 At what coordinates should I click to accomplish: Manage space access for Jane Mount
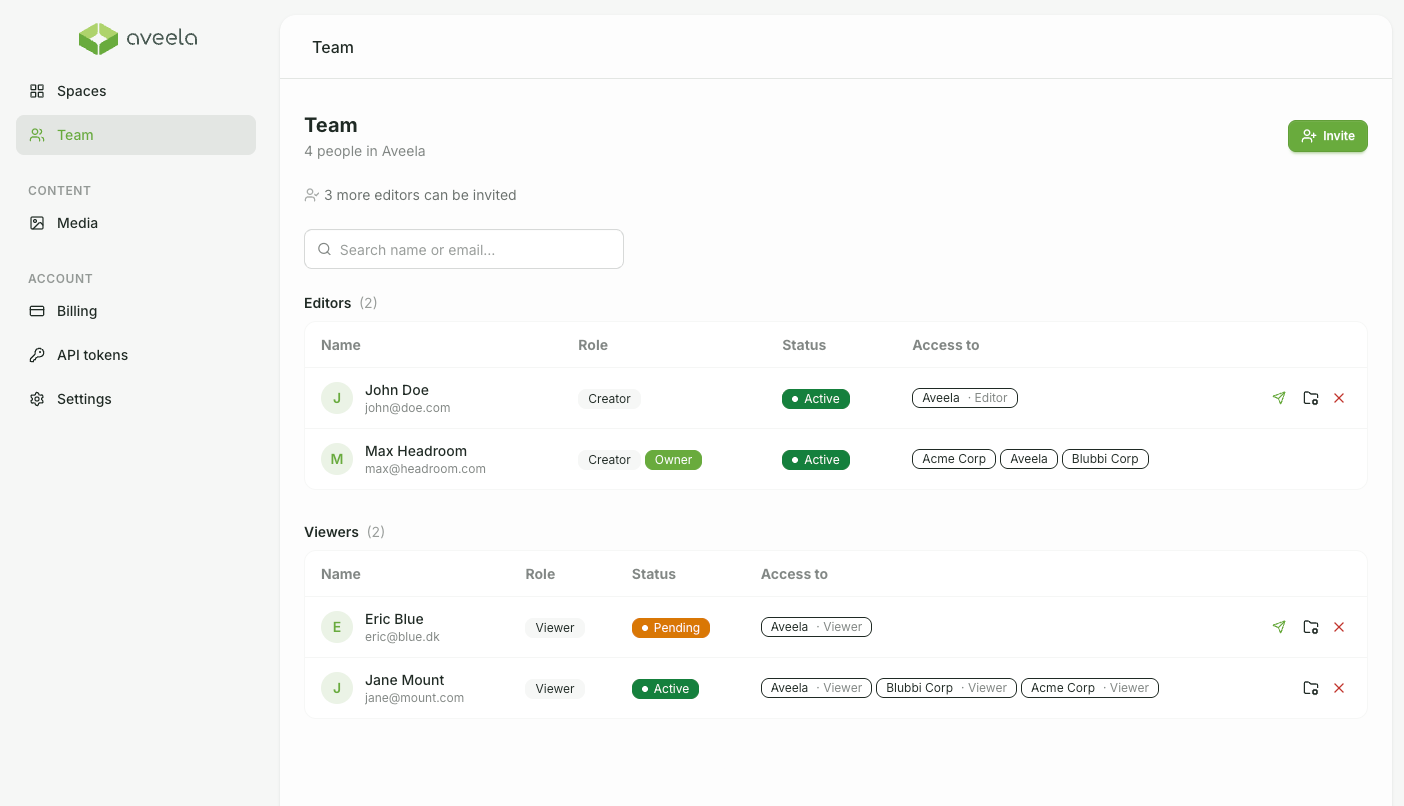(1311, 688)
